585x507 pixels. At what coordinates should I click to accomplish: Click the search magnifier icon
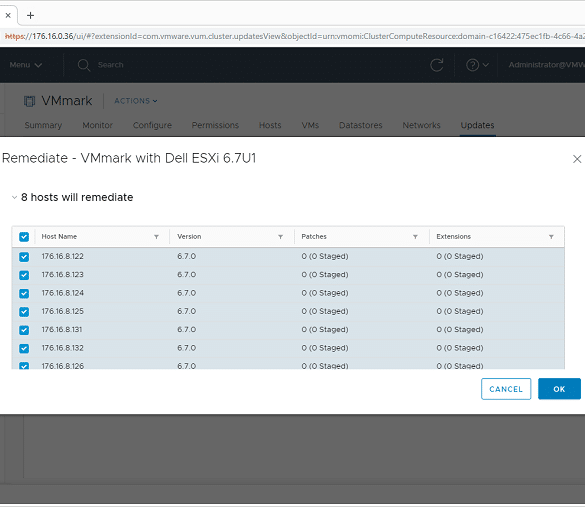(84, 65)
